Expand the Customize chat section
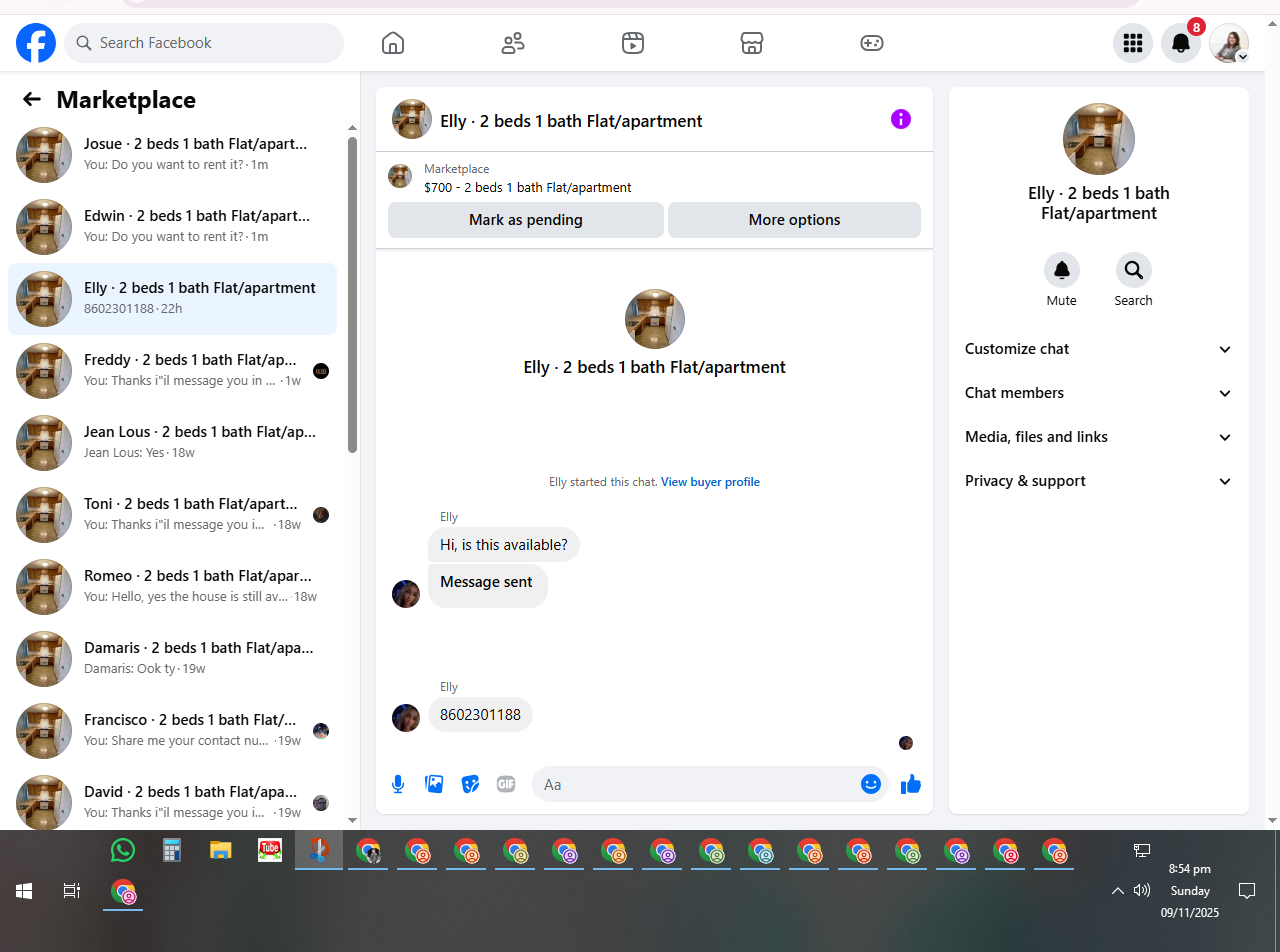 pyautogui.click(x=1099, y=349)
